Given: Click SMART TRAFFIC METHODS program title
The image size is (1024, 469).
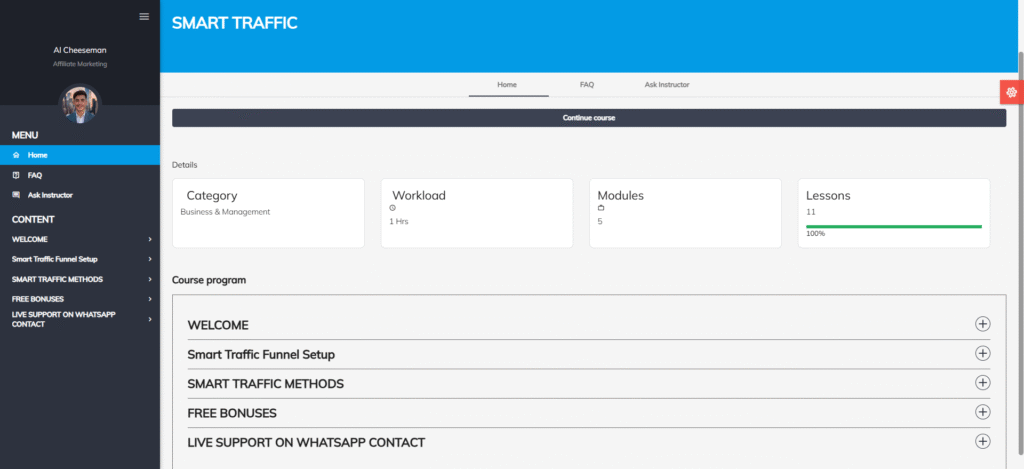Looking at the screenshot, I should (x=265, y=384).
